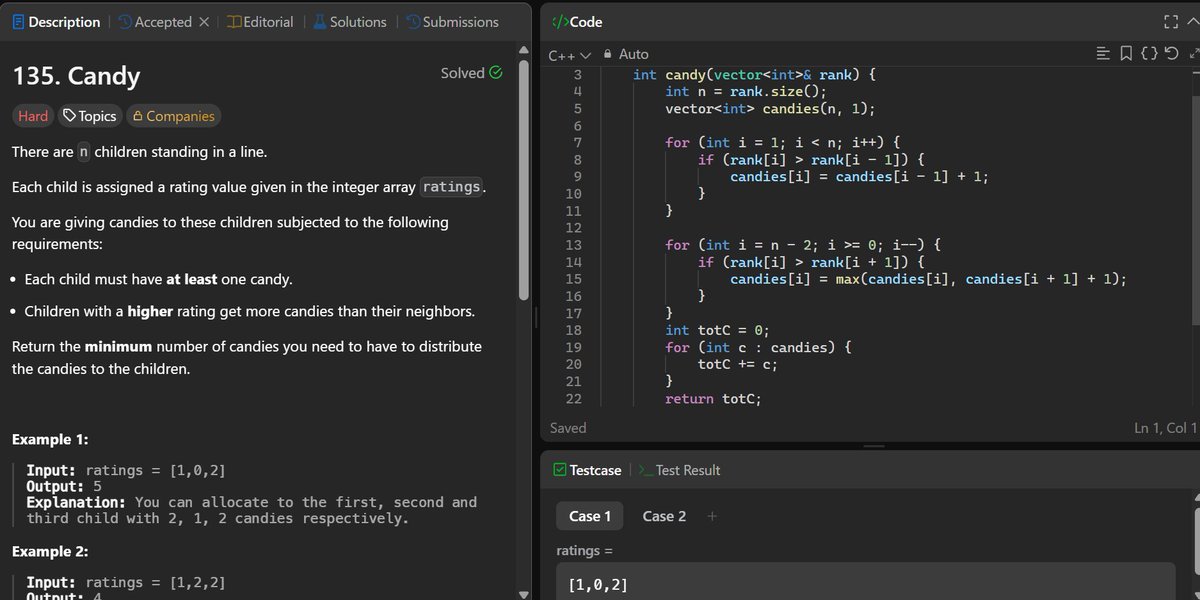This screenshot has width=1200, height=600.
Task: Click the curly braces icon in the editor toolbar
Action: [x=1149, y=54]
